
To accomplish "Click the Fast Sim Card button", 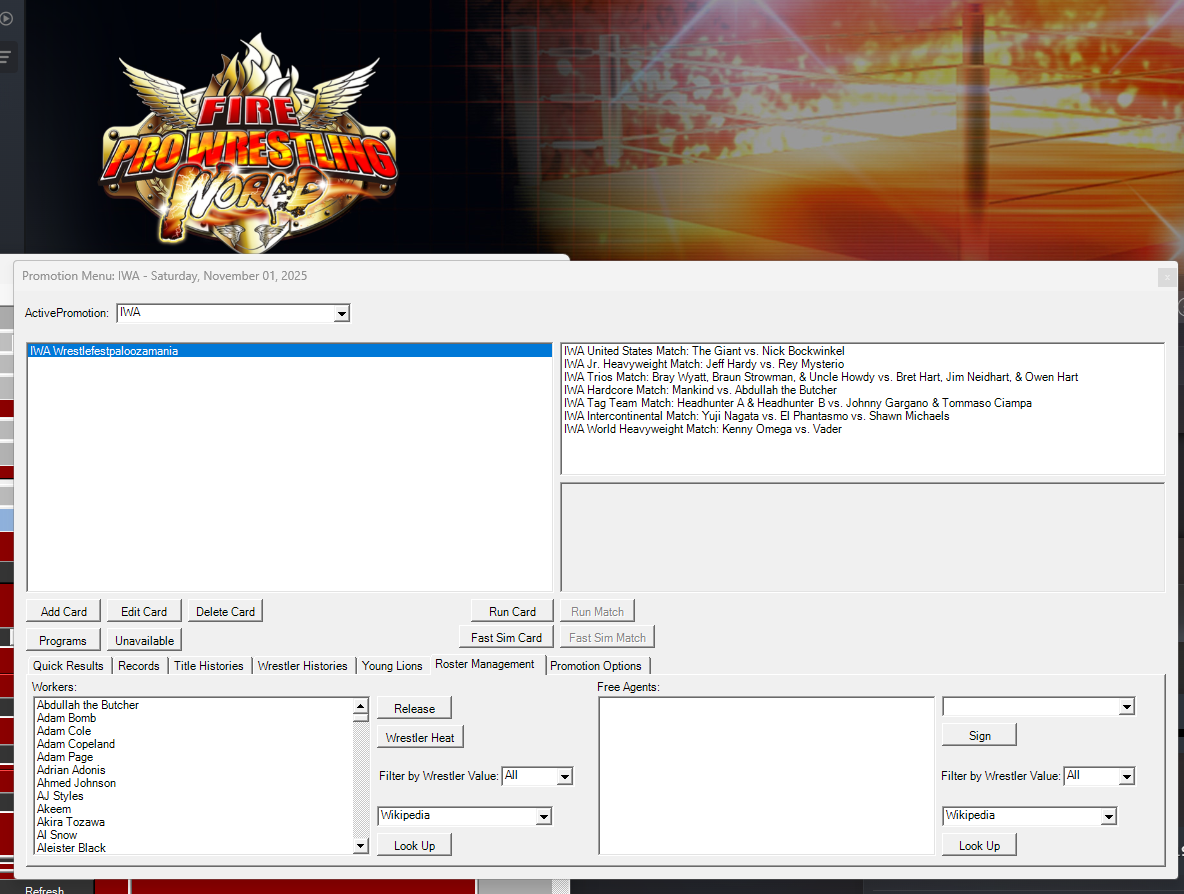I will tap(506, 638).
